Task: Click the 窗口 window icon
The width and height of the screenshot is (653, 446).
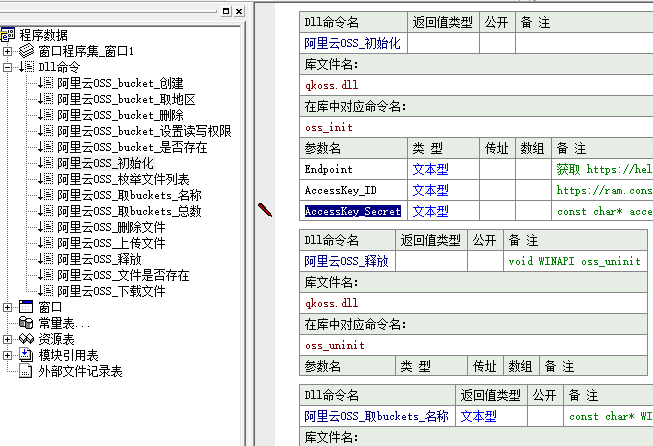Action: click(x=26, y=307)
